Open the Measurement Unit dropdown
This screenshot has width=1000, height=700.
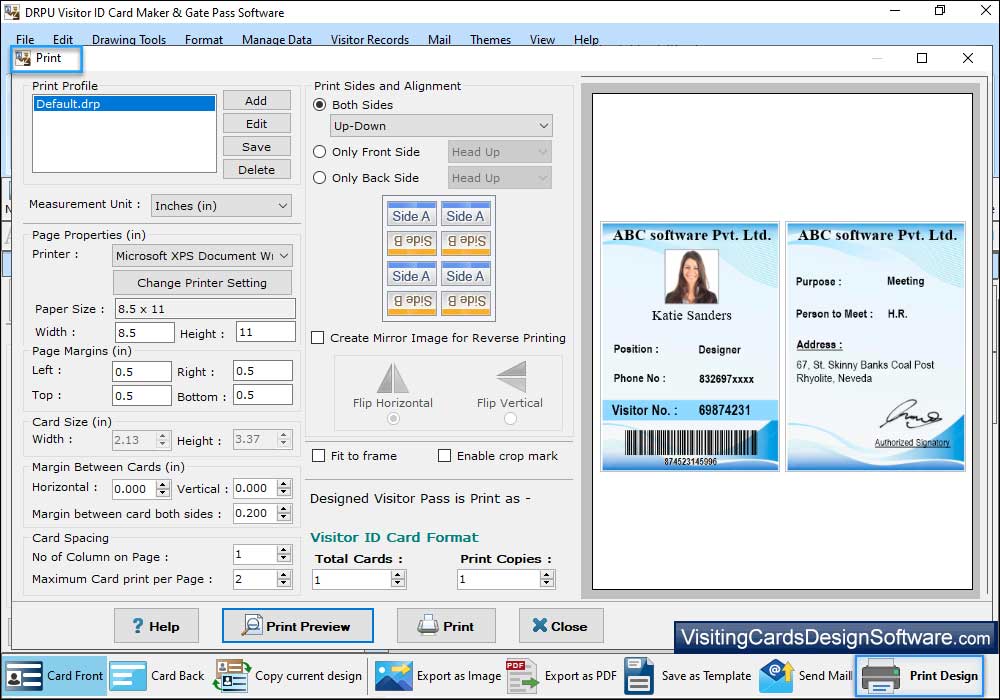click(x=221, y=206)
